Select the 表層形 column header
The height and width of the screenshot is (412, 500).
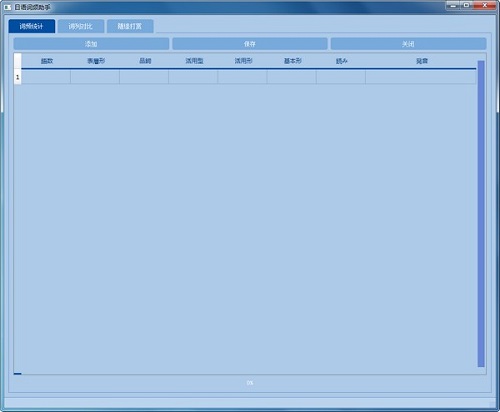pos(96,61)
